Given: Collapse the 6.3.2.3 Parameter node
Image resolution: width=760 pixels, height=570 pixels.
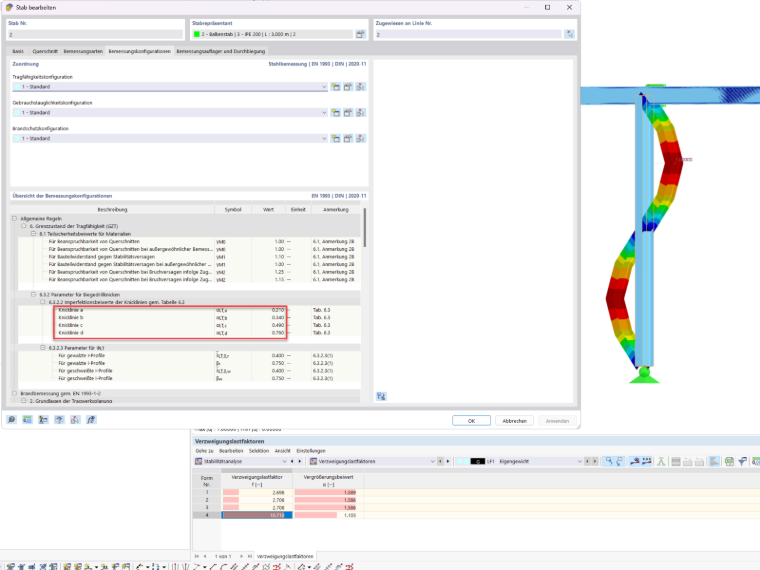Looking at the screenshot, I should (43, 348).
